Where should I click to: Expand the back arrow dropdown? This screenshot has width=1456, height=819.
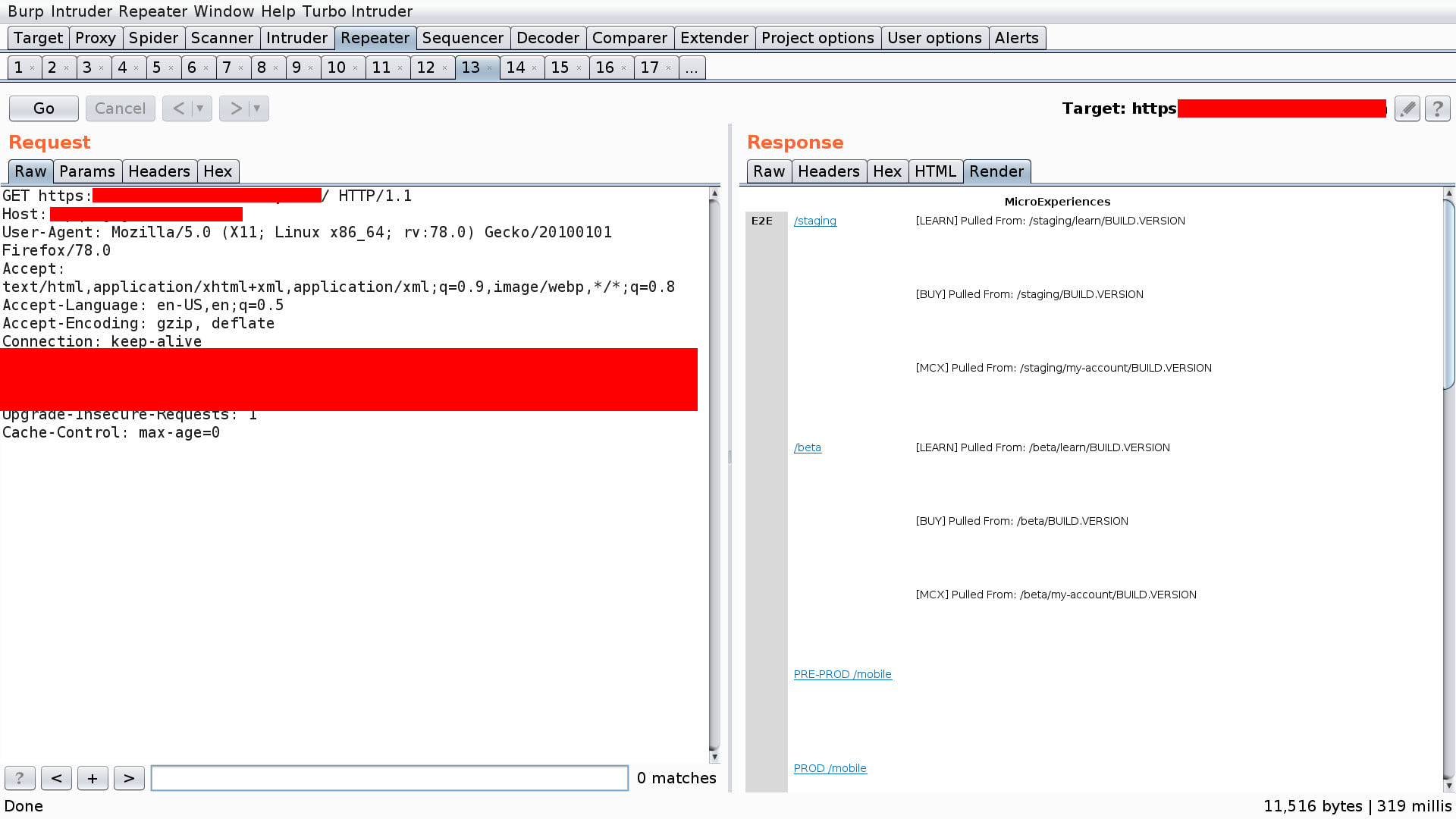pyautogui.click(x=200, y=108)
